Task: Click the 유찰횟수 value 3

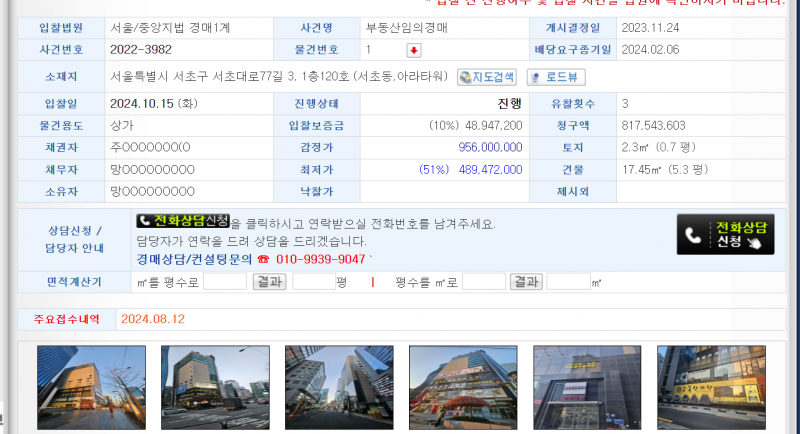Action: [625, 104]
